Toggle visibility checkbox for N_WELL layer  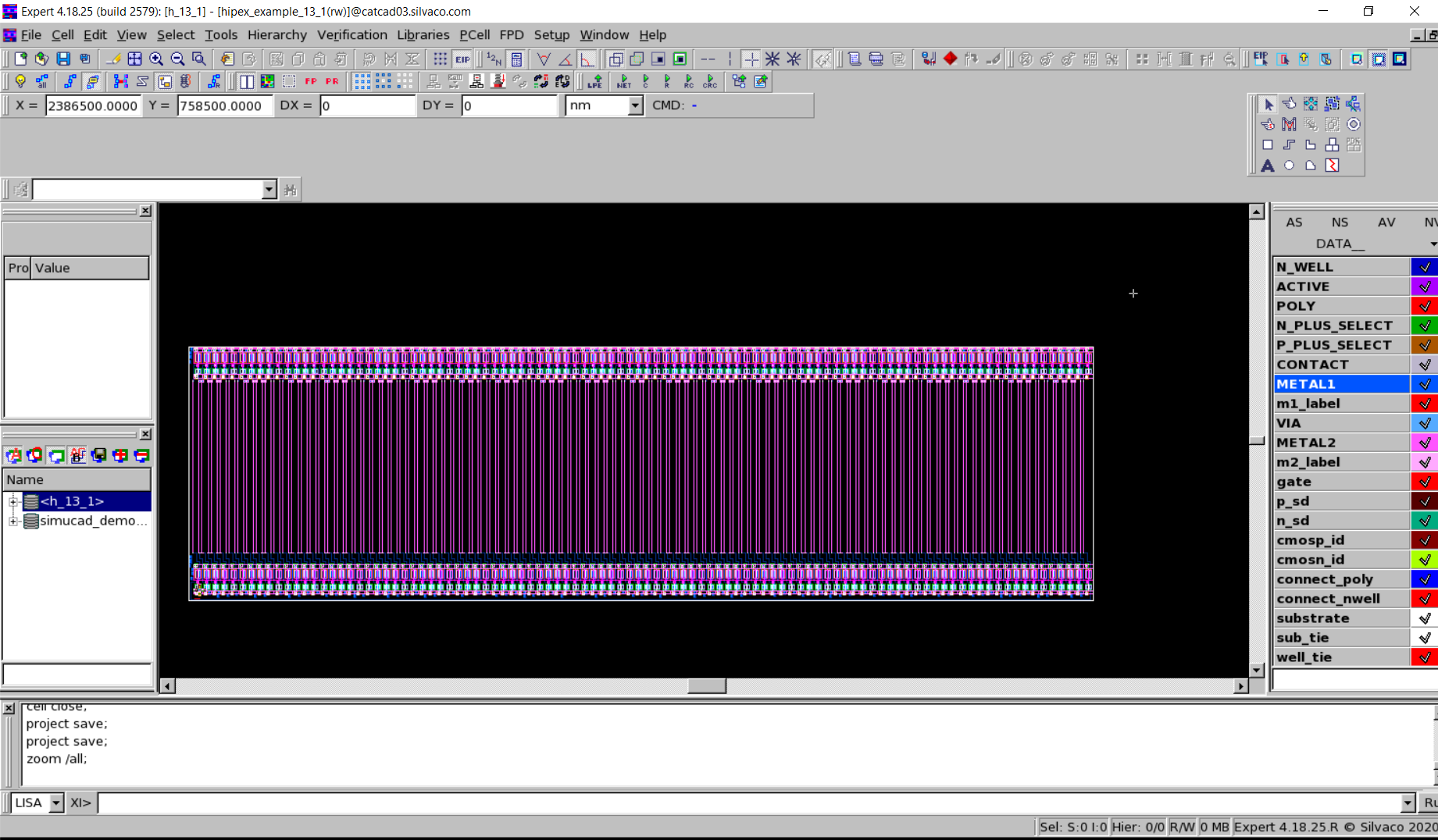1424,267
